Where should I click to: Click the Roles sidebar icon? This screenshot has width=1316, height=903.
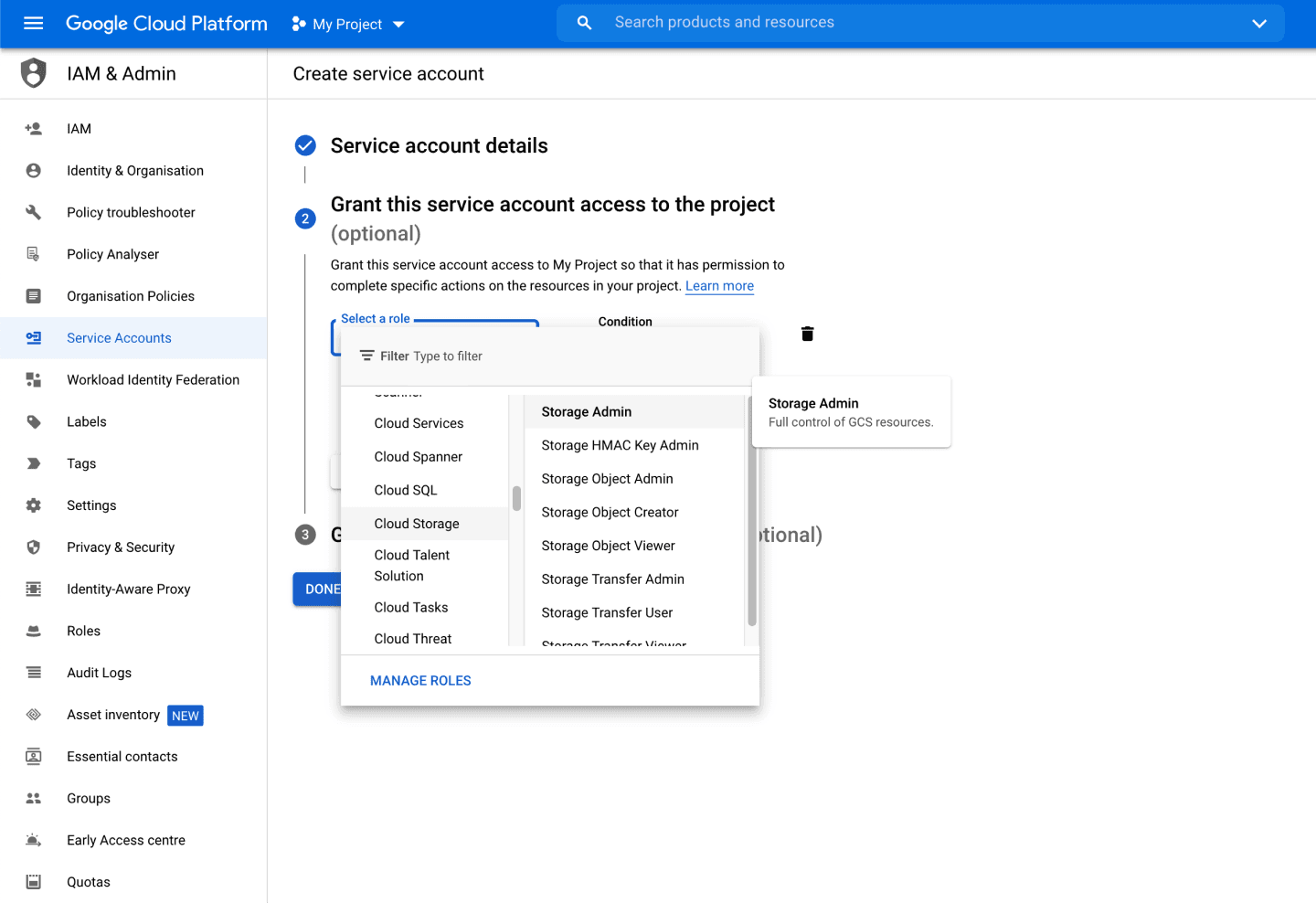point(33,631)
